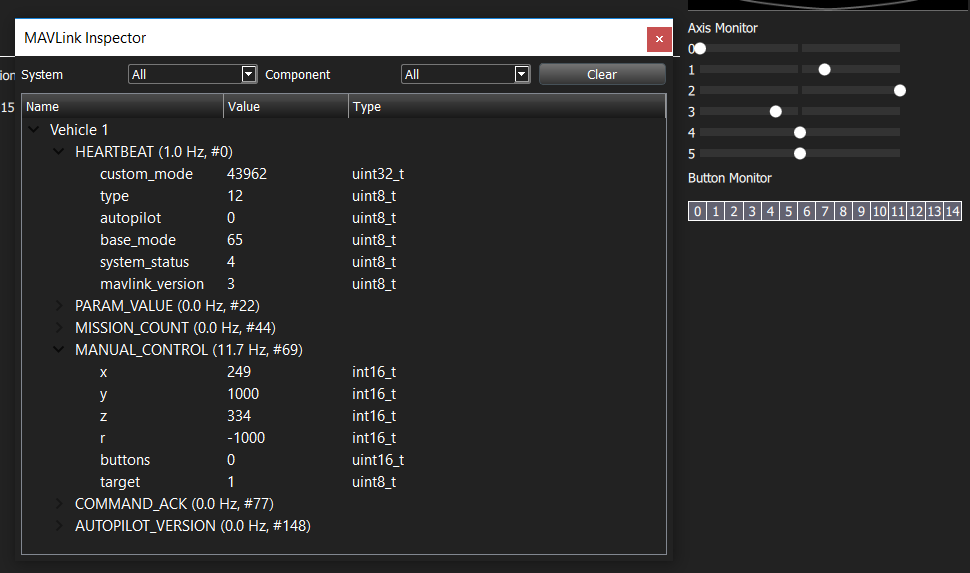
Task: Open the Component filter dropdown
Action: click(x=465, y=74)
